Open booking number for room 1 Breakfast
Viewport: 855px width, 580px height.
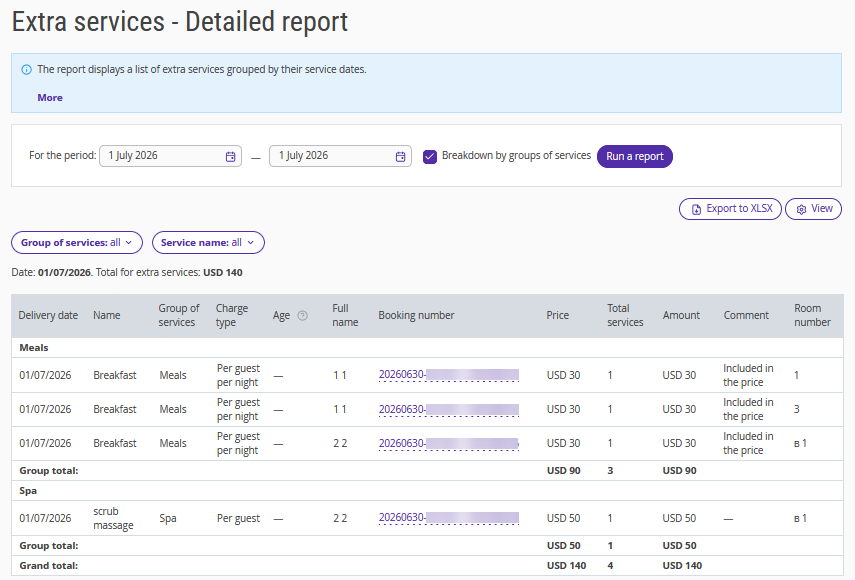tap(449, 374)
